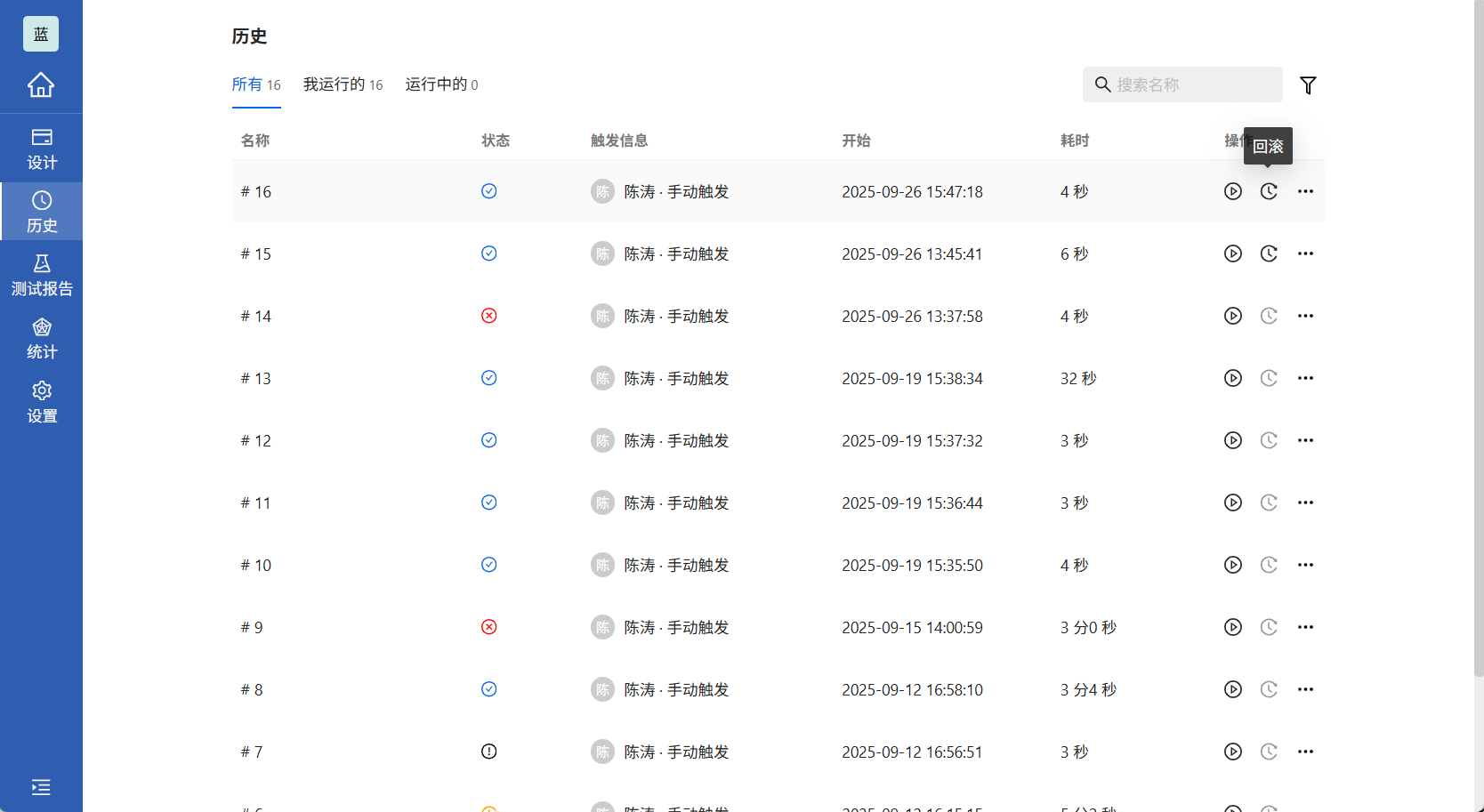The width and height of the screenshot is (1484, 812).
Task: Open 设置 settings section
Action: click(42, 402)
